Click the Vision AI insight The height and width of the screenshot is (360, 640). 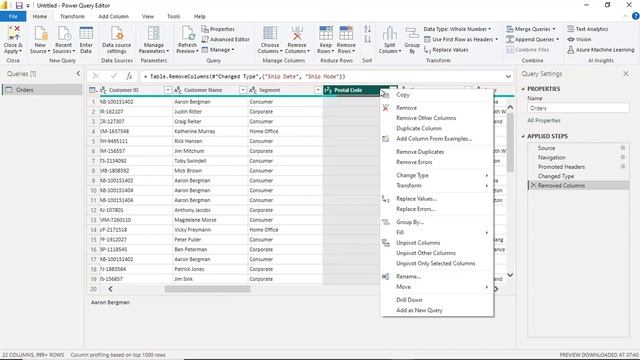pyautogui.click(x=579, y=39)
